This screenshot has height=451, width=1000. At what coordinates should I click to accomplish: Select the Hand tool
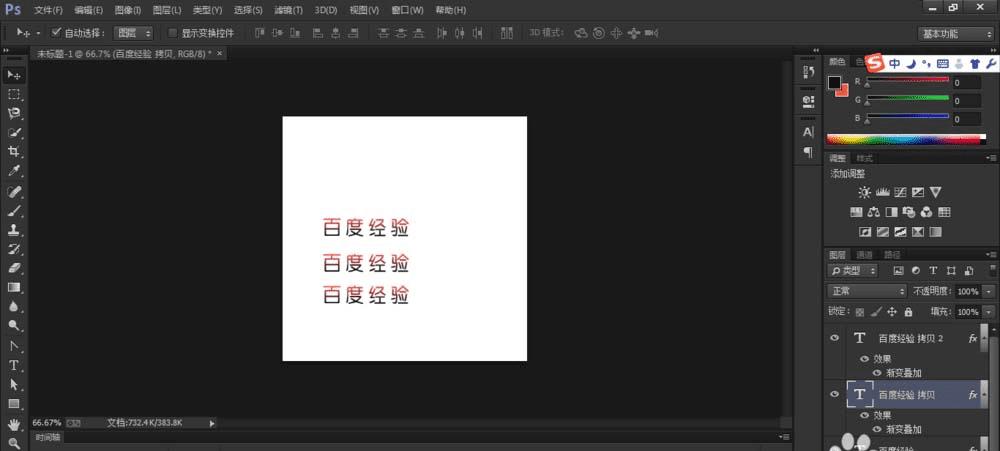point(14,424)
